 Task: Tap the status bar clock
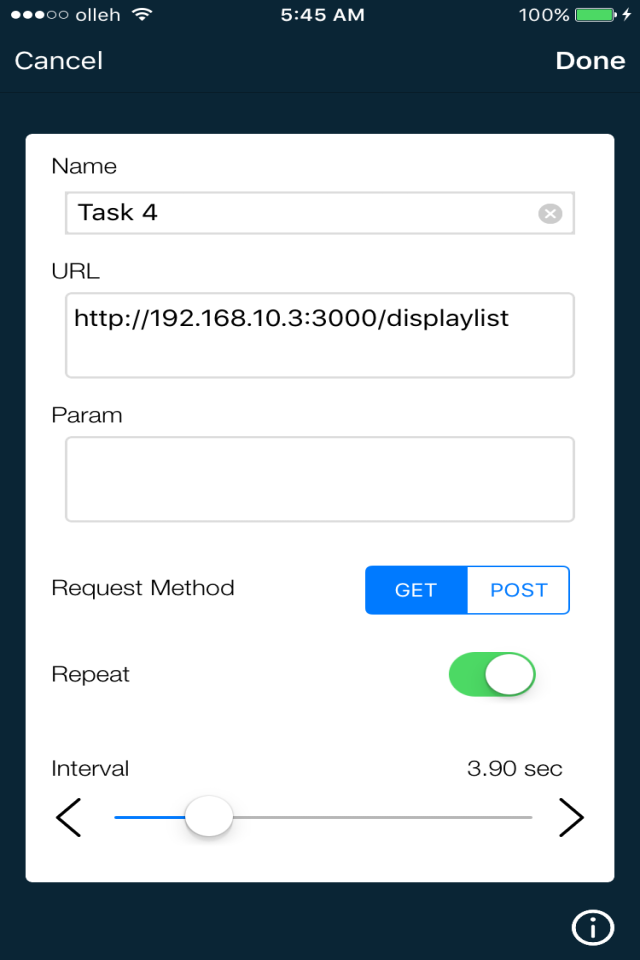pyautogui.click(x=320, y=15)
